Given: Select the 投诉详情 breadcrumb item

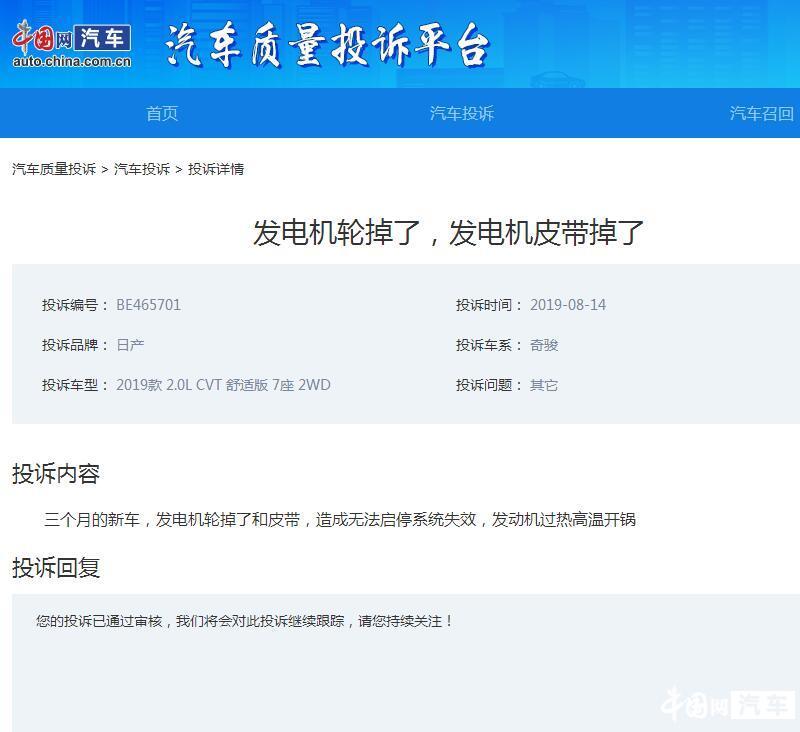Looking at the screenshot, I should coord(216,169).
